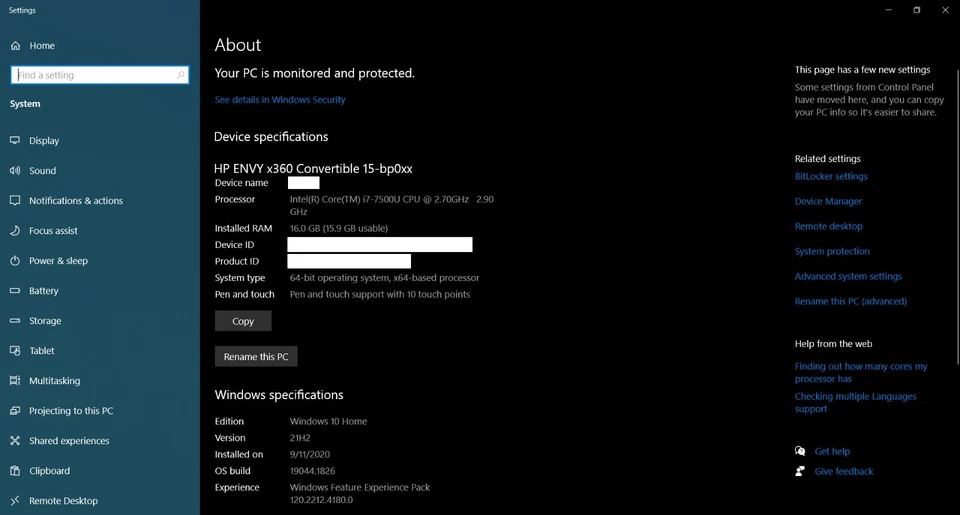Copy the device specifications
This screenshot has height=515, width=960.
click(x=243, y=321)
